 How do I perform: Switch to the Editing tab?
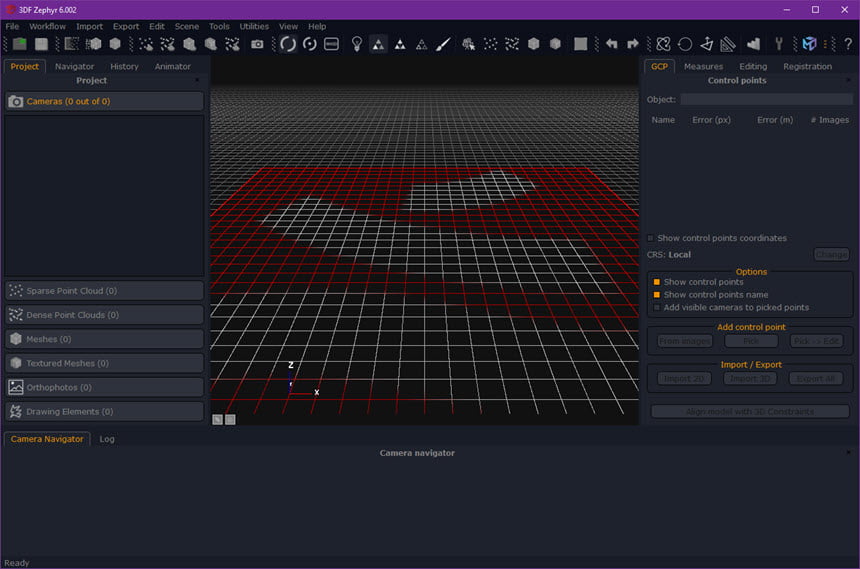click(x=753, y=66)
